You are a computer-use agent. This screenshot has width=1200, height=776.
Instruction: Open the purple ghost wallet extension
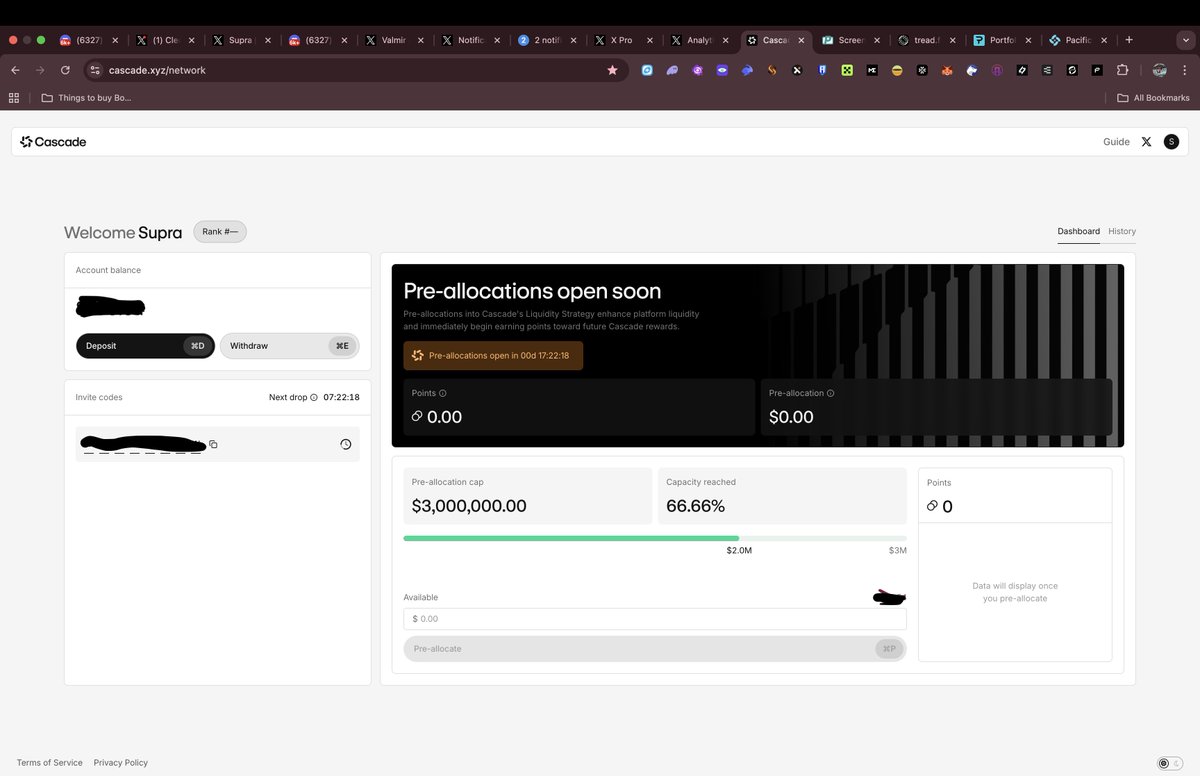[x=672, y=70]
